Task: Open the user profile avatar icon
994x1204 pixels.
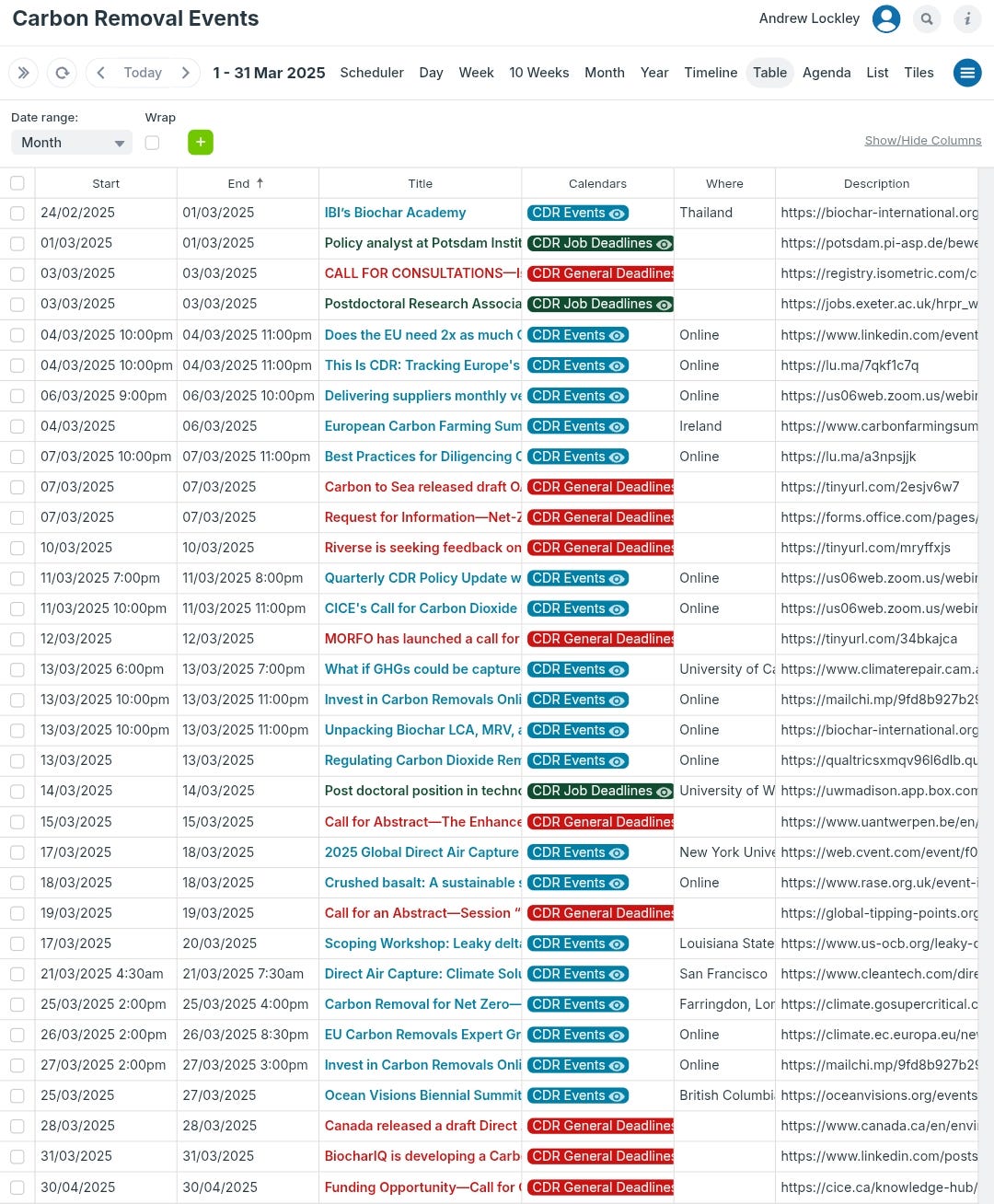Action: [x=886, y=18]
